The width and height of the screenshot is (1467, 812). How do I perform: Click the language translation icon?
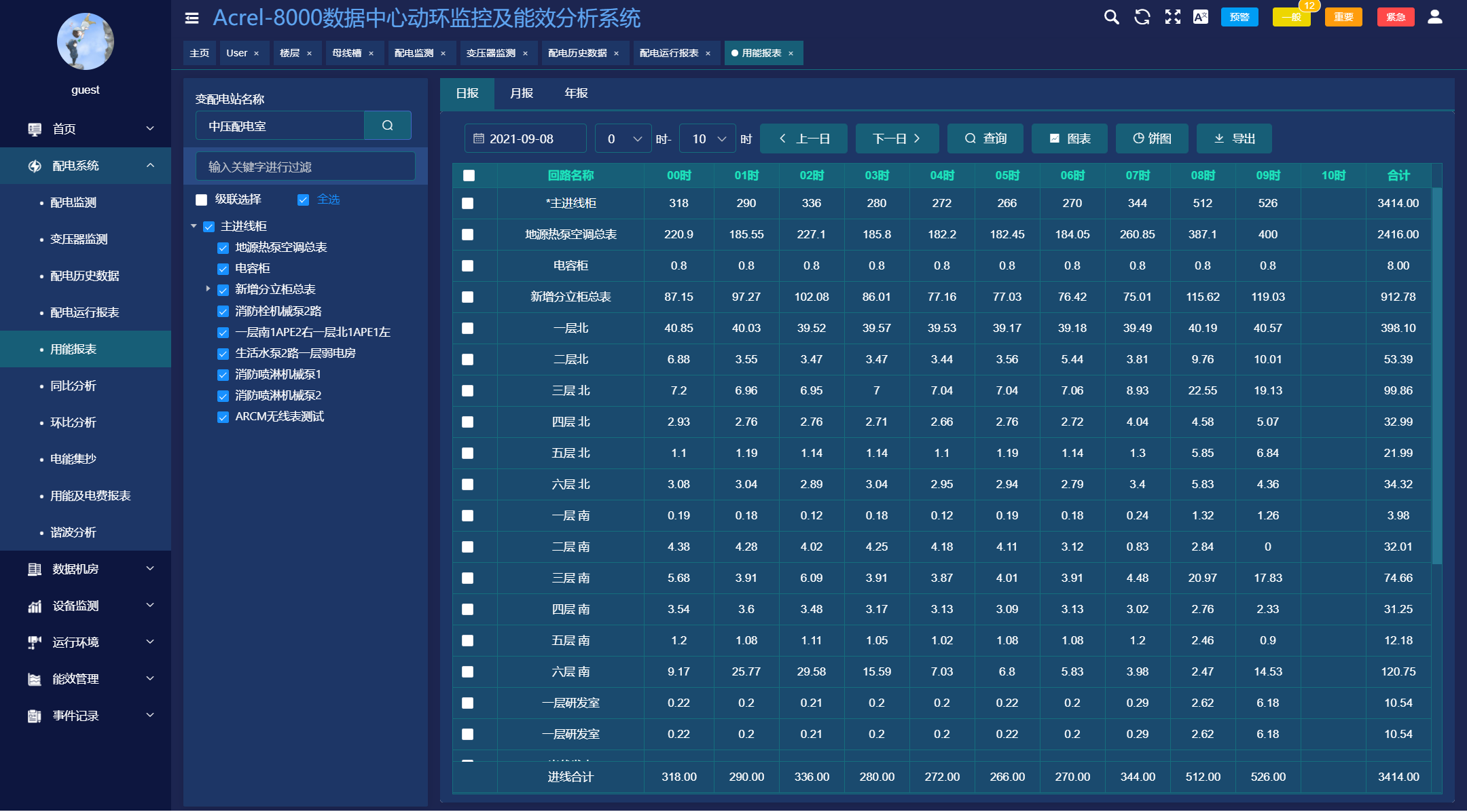tap(1201, 17)
